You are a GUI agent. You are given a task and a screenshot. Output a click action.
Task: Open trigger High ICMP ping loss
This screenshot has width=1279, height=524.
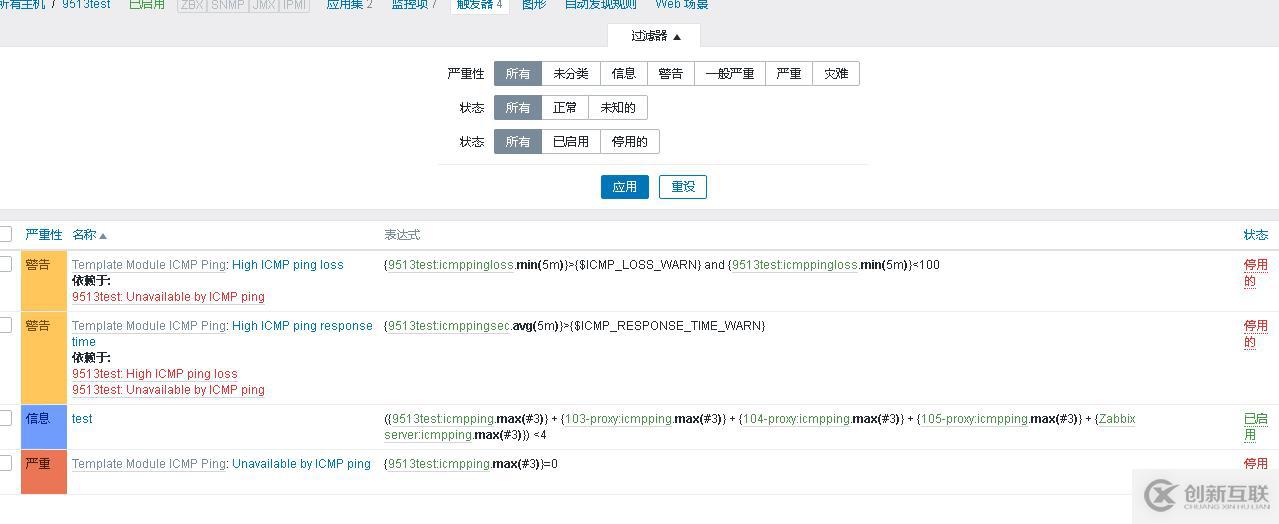[288, 265]
